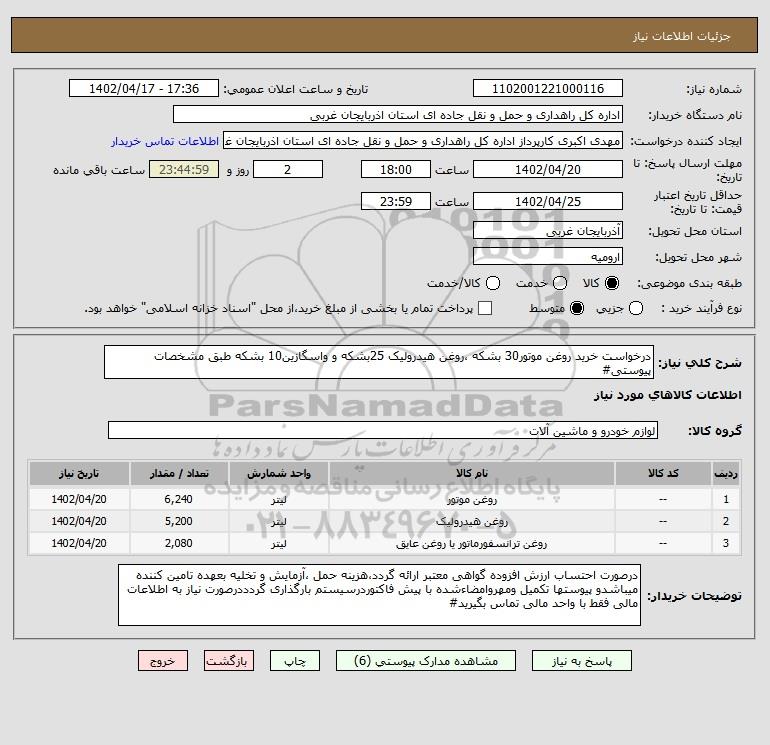Viewport: 770px width, 745px height.
Task: Open the اطلاعات تماس خریدار link
Action: [x=165, y=141]
